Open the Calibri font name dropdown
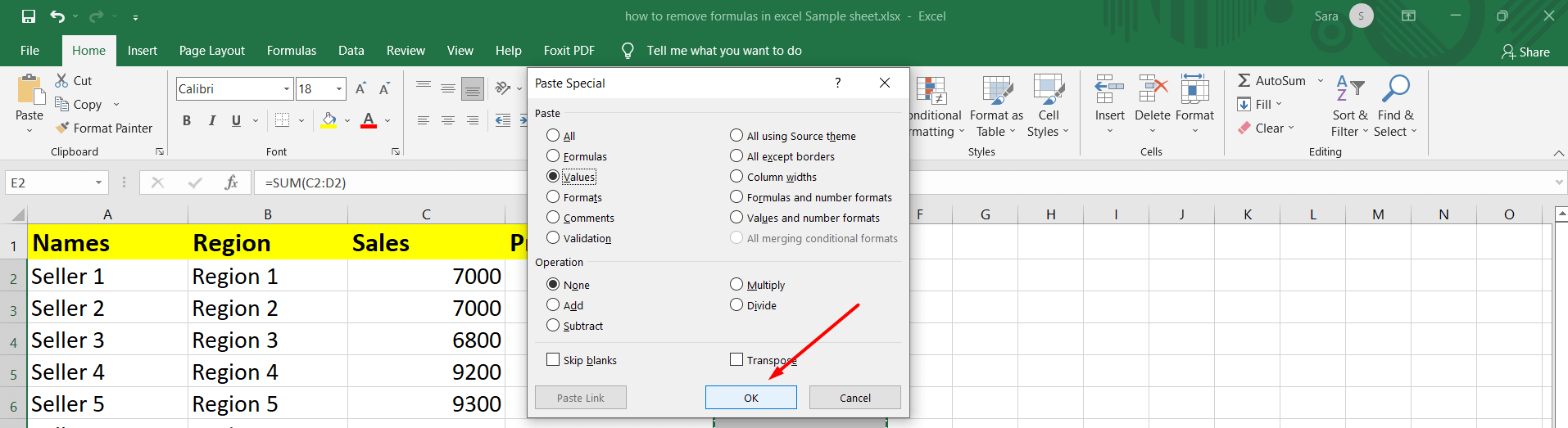1568x428 pixels. tap(287, 88)
